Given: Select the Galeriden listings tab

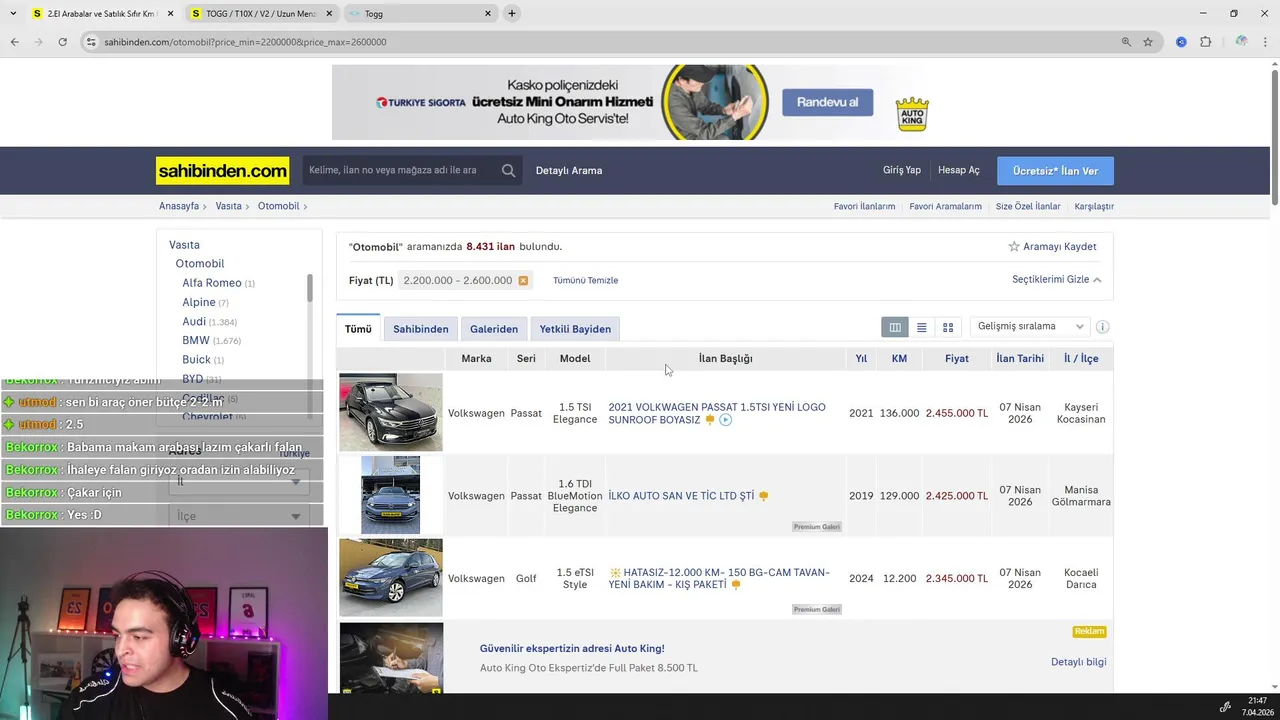Looking at the screenshot, I should point(494,329).
